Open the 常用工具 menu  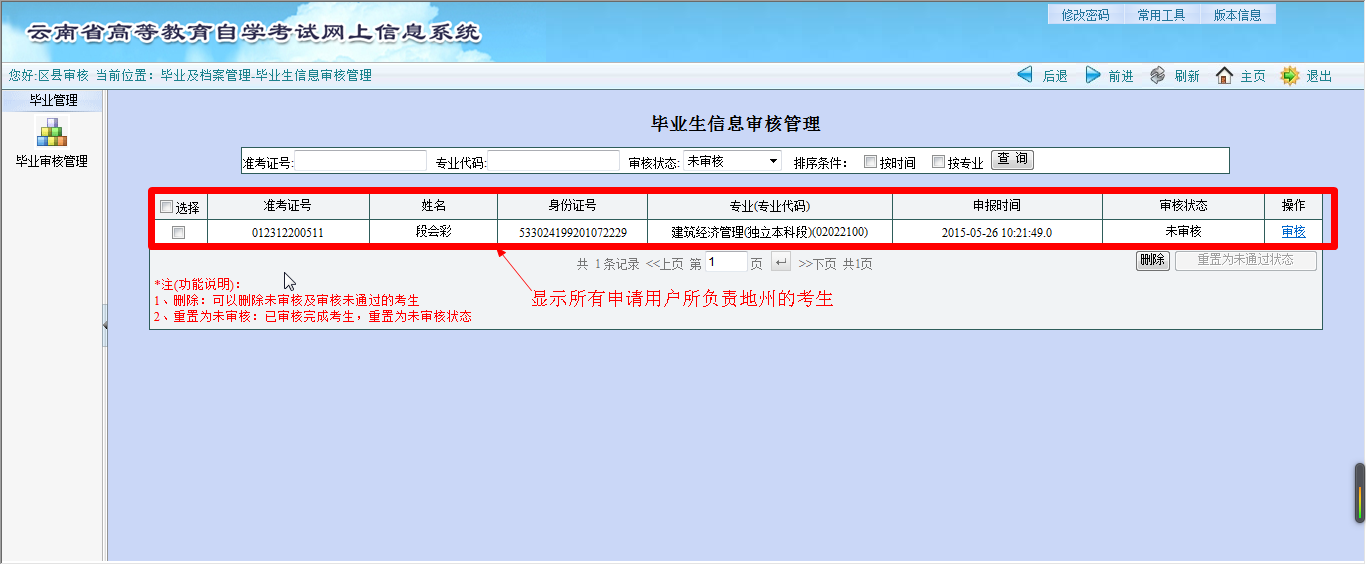coord(1161,15)
